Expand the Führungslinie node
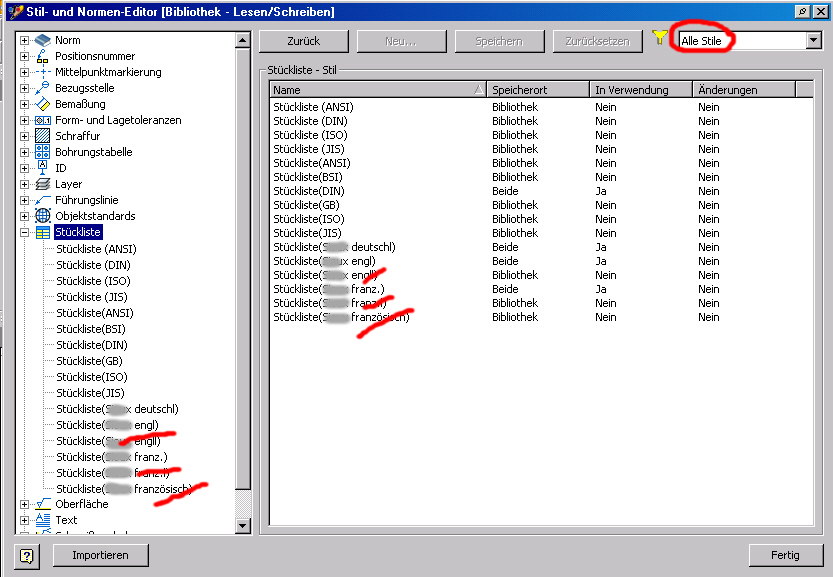The height and width of the screenshot is (577, 833). [24, 200]
